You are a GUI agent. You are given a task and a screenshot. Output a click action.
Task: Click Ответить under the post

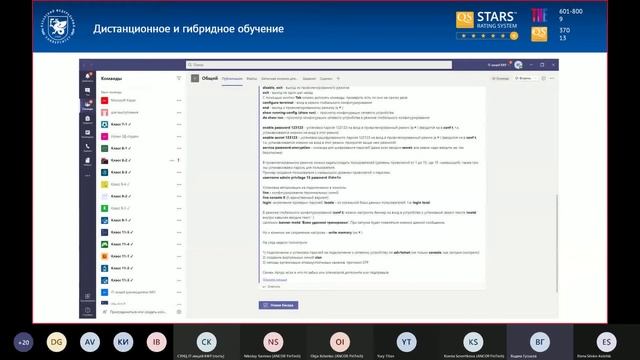tap(272, 287)
